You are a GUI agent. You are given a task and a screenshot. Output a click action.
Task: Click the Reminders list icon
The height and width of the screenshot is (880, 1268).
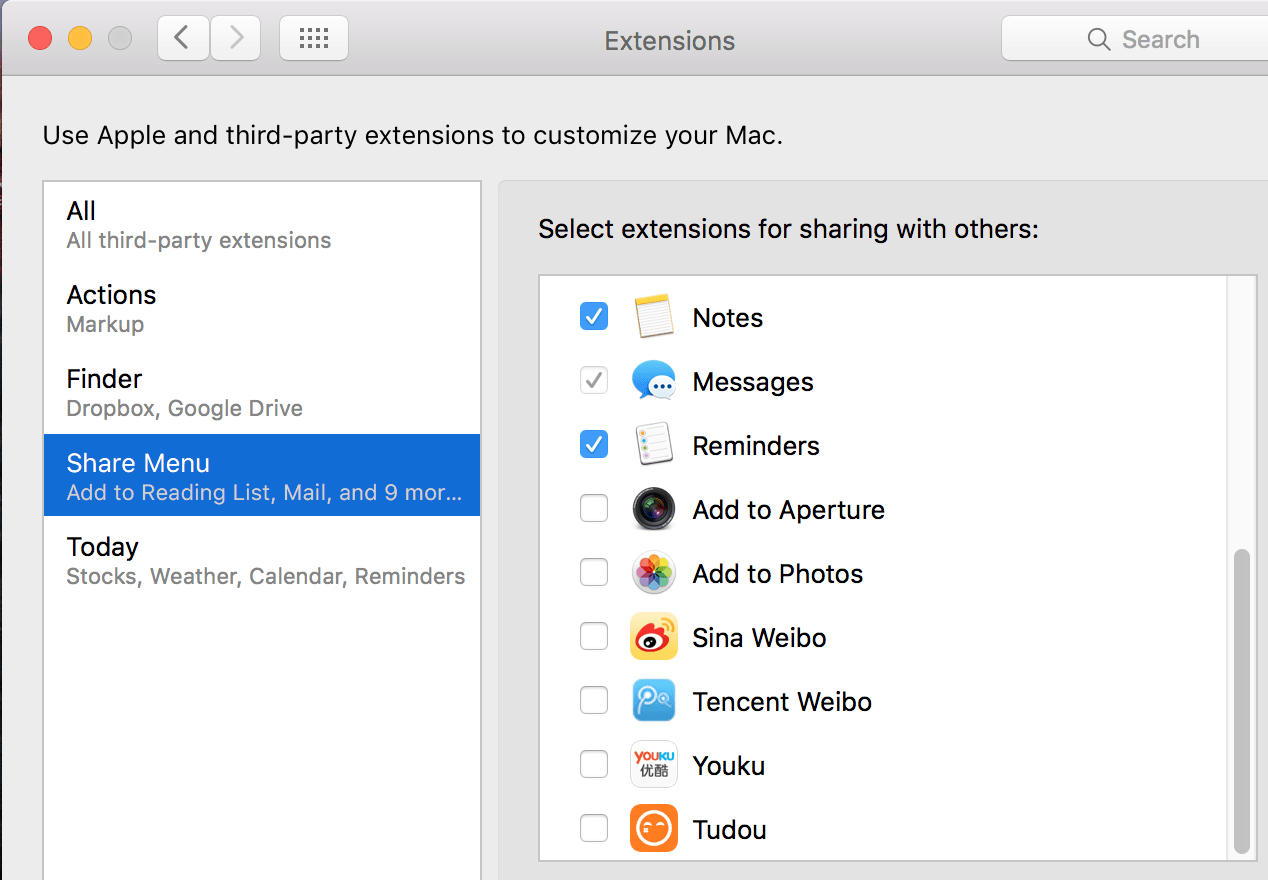click(654, 446)
